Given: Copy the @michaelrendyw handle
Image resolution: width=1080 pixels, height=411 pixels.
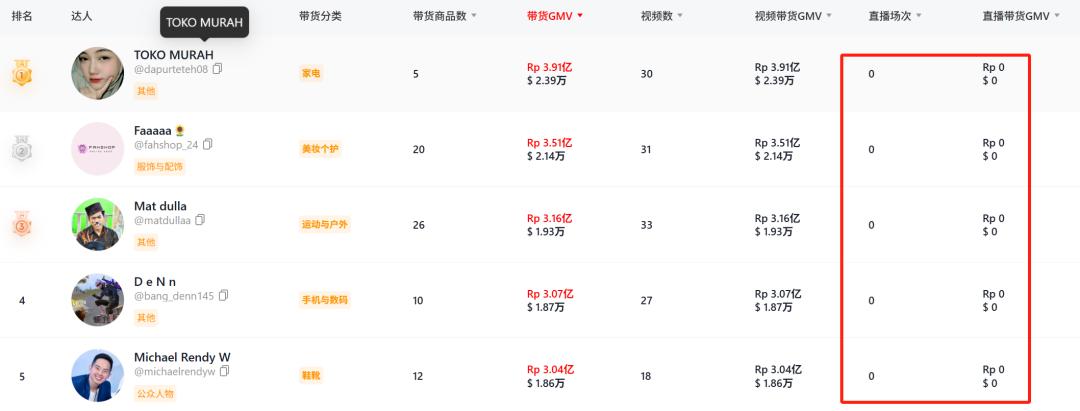Looking at the screenshot, I should click(224, 371).
